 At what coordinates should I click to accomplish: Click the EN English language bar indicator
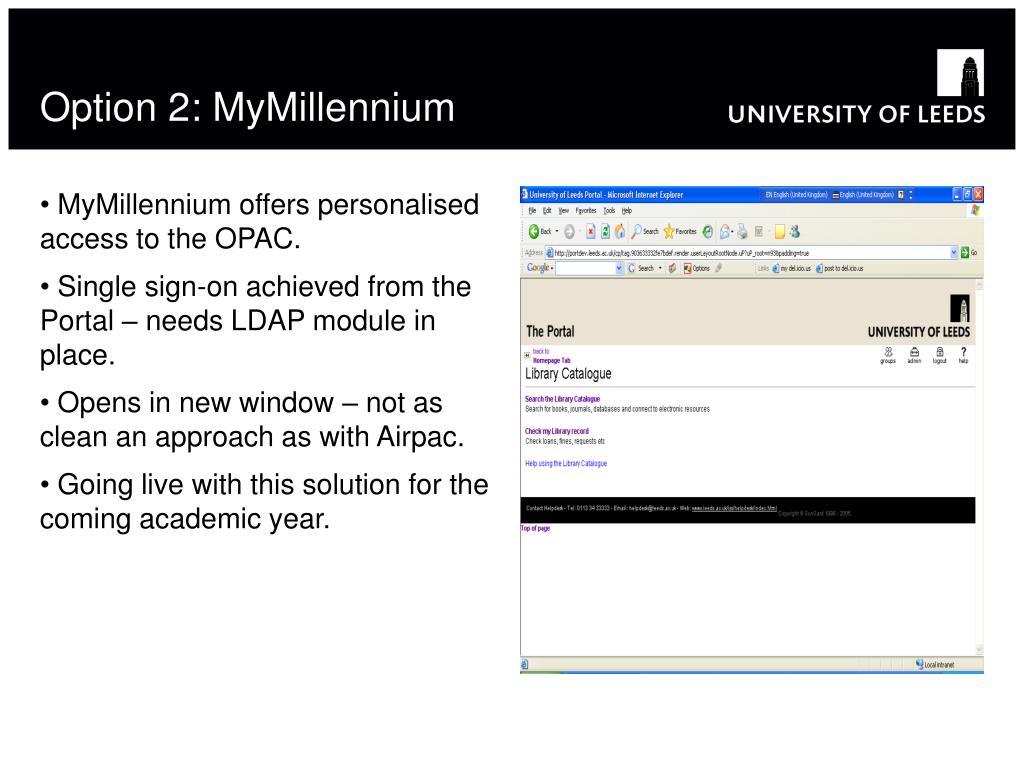(796, 195)
